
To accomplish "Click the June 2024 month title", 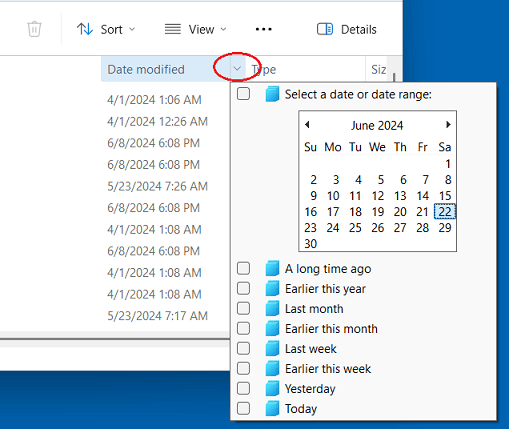I will 377,126.
